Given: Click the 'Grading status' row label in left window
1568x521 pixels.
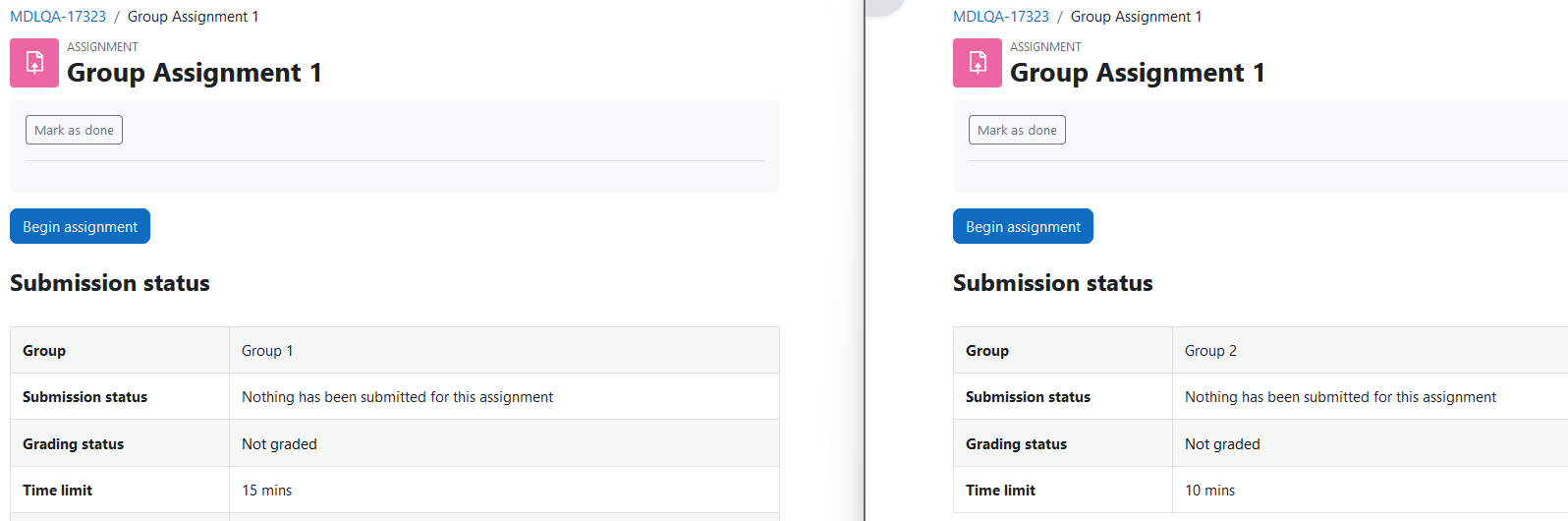Looking at the screenshot, I should (74, 444).
